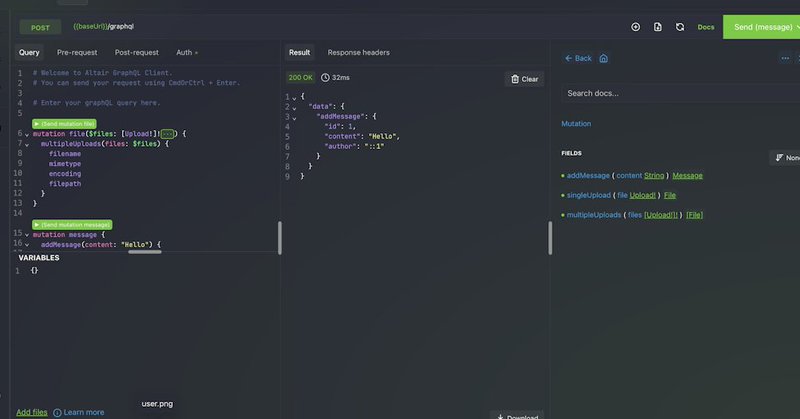Open the singleUpload field docs
This screenshot has width=800, height=419.
589,195
